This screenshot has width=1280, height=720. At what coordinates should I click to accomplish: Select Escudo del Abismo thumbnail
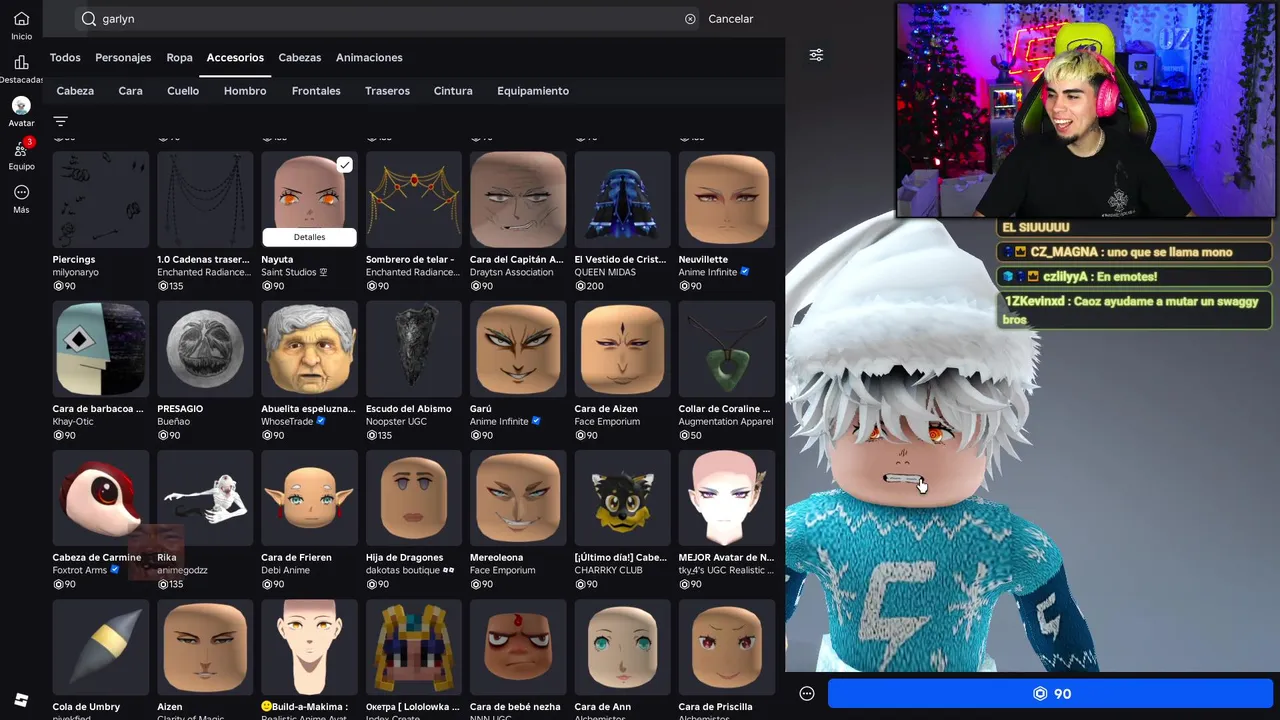[414, 349]
